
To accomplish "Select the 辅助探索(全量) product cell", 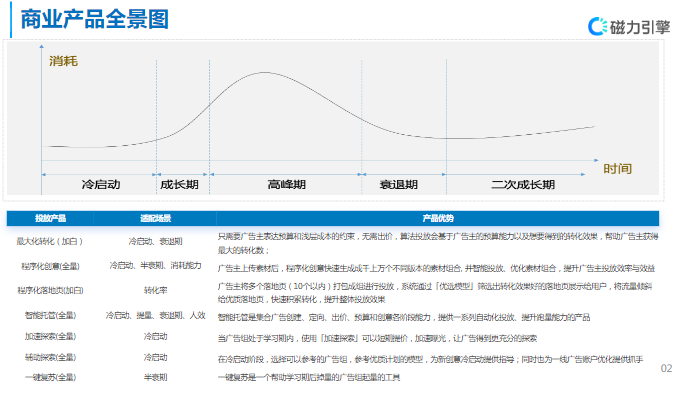I will tap(50, 357).
